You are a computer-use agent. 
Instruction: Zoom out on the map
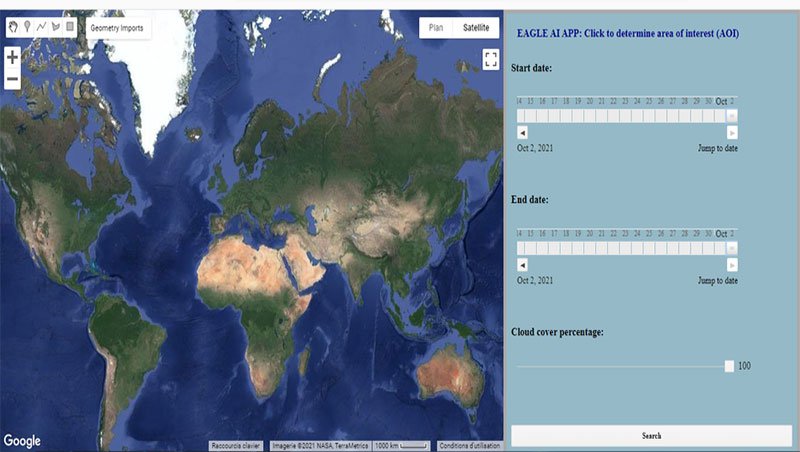12,79
